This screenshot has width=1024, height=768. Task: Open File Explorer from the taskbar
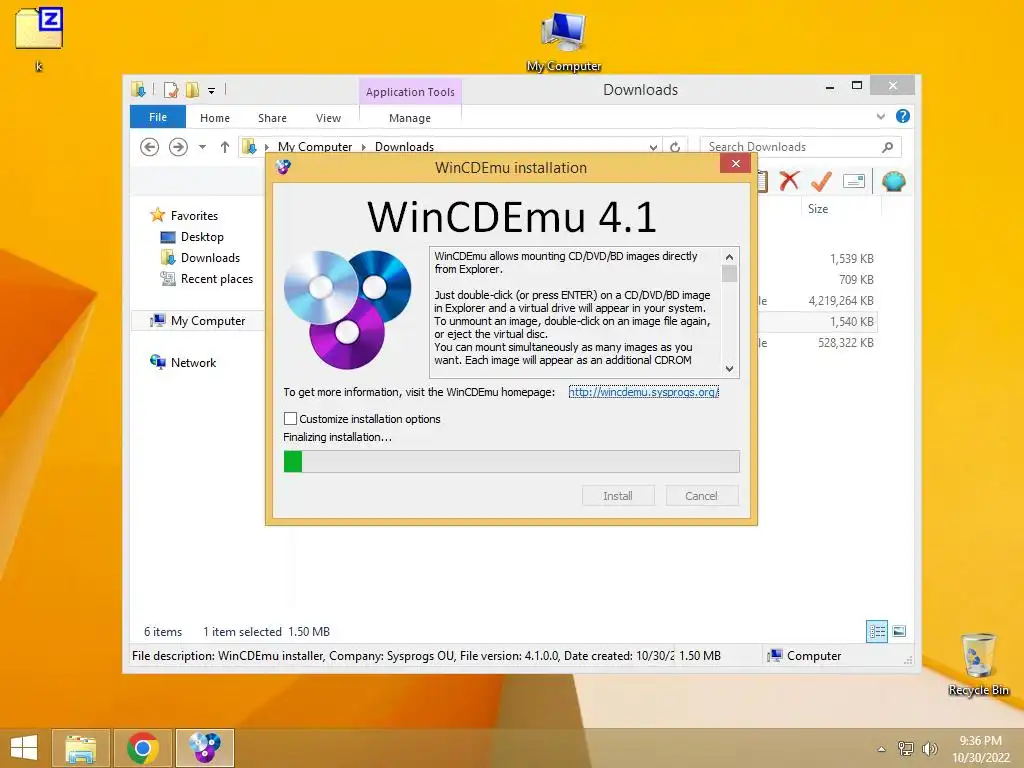click(x=80, y=748)
